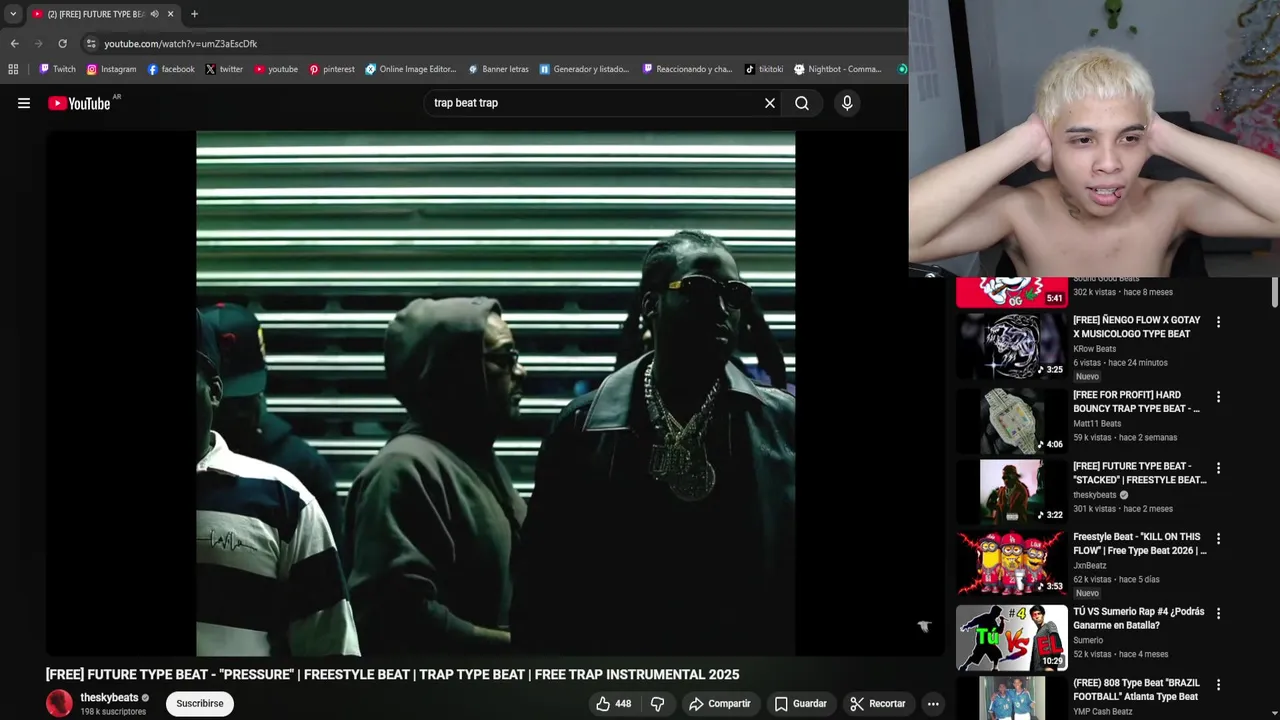Click the 448 likes count
This screenshot has height=720, width=1280.
[x=623, y=704]
